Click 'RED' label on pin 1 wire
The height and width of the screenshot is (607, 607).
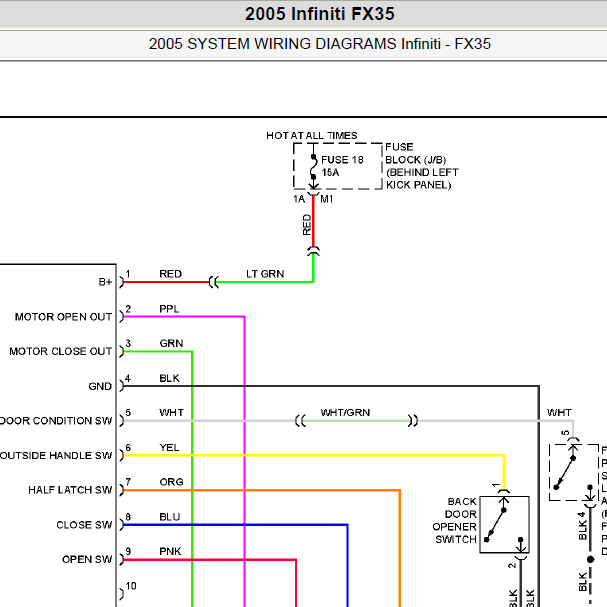[x=170, y=274]
